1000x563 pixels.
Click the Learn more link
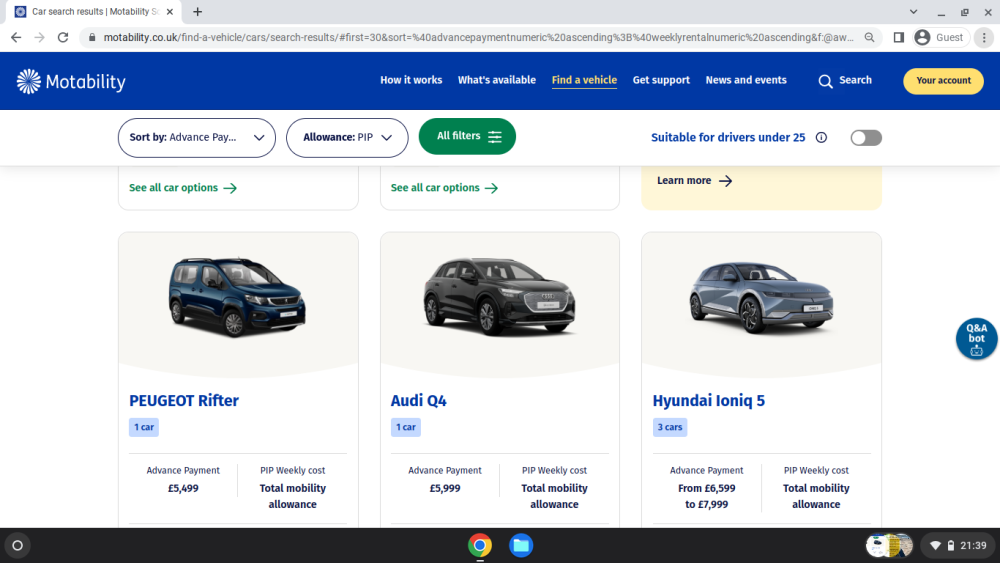tap(695, 181)
